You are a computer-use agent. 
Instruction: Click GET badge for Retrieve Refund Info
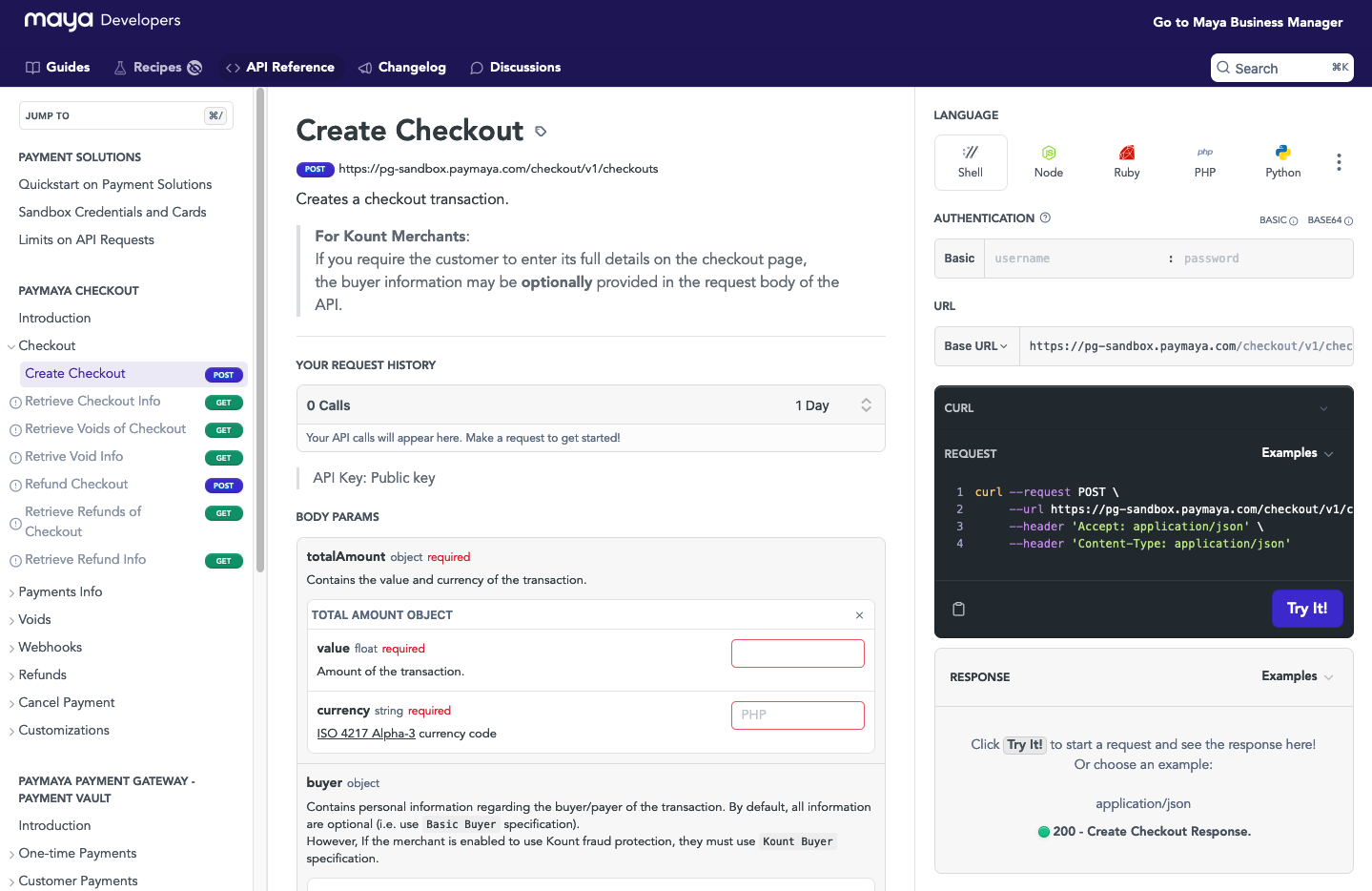[x=224, y=561]
